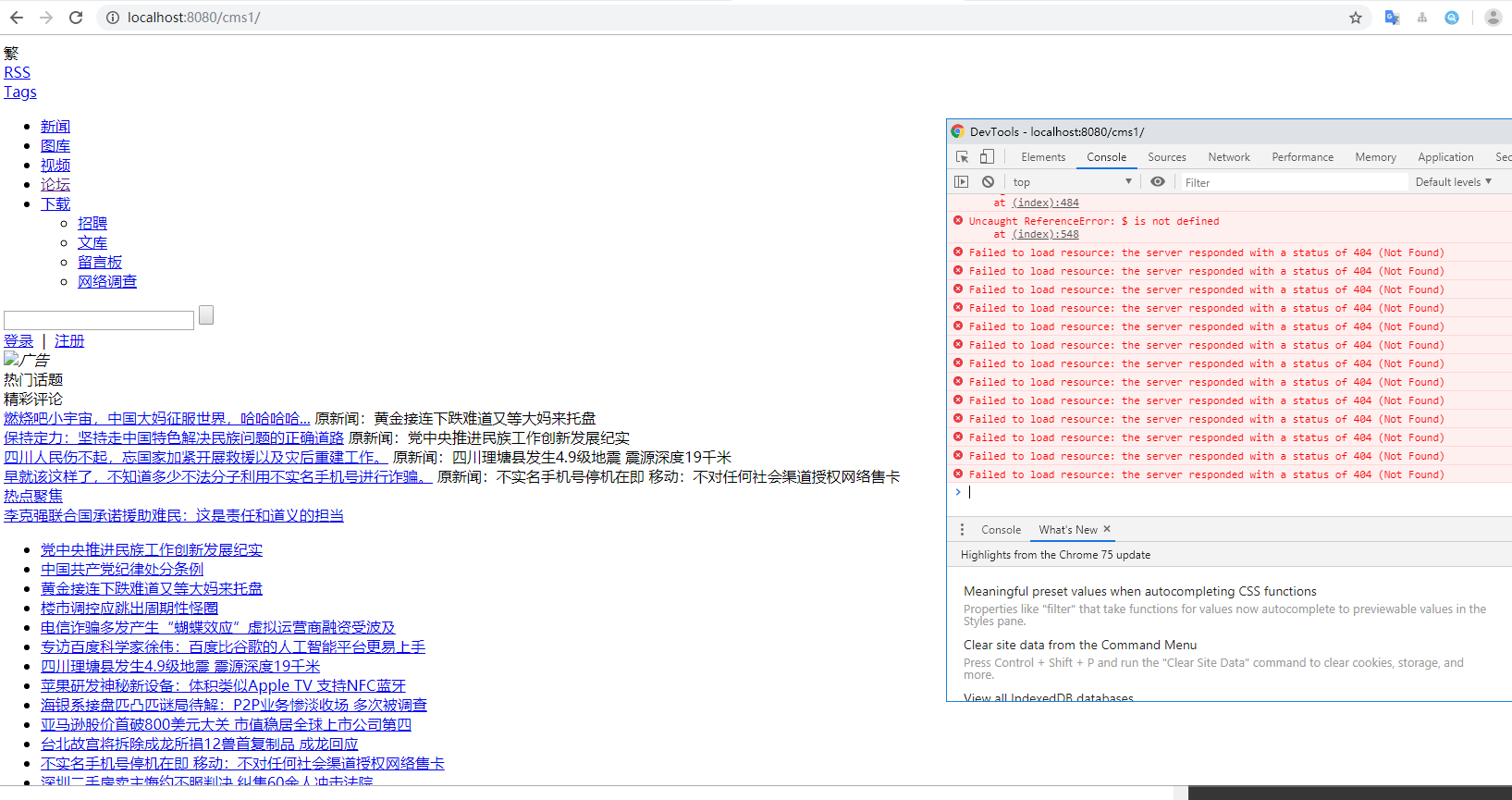Bookmark this page with the star icon
The width and height of the screenshot is (1512, 800).
(x=1356, y=18)
